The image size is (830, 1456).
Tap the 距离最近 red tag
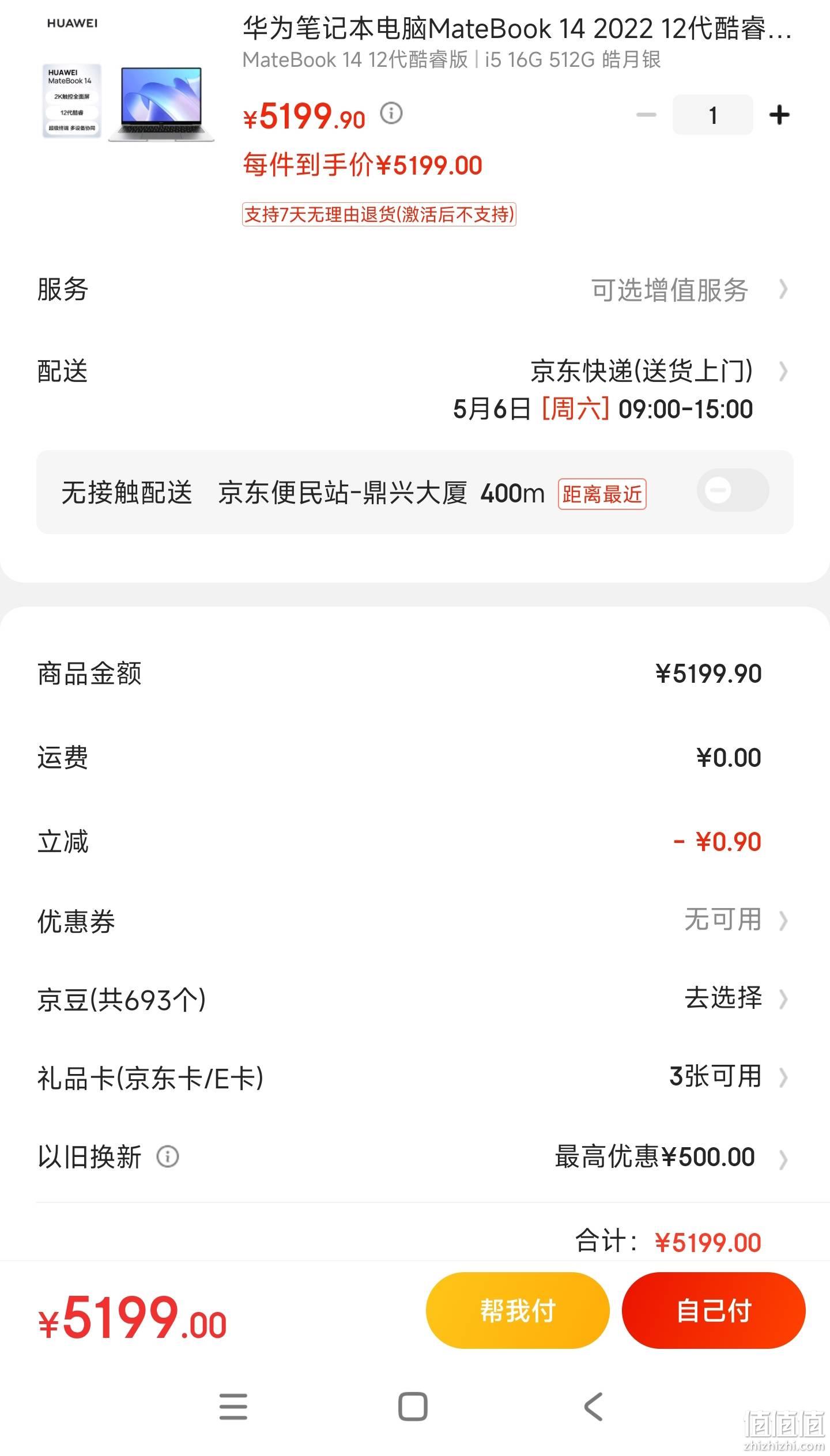coord(602,494)
